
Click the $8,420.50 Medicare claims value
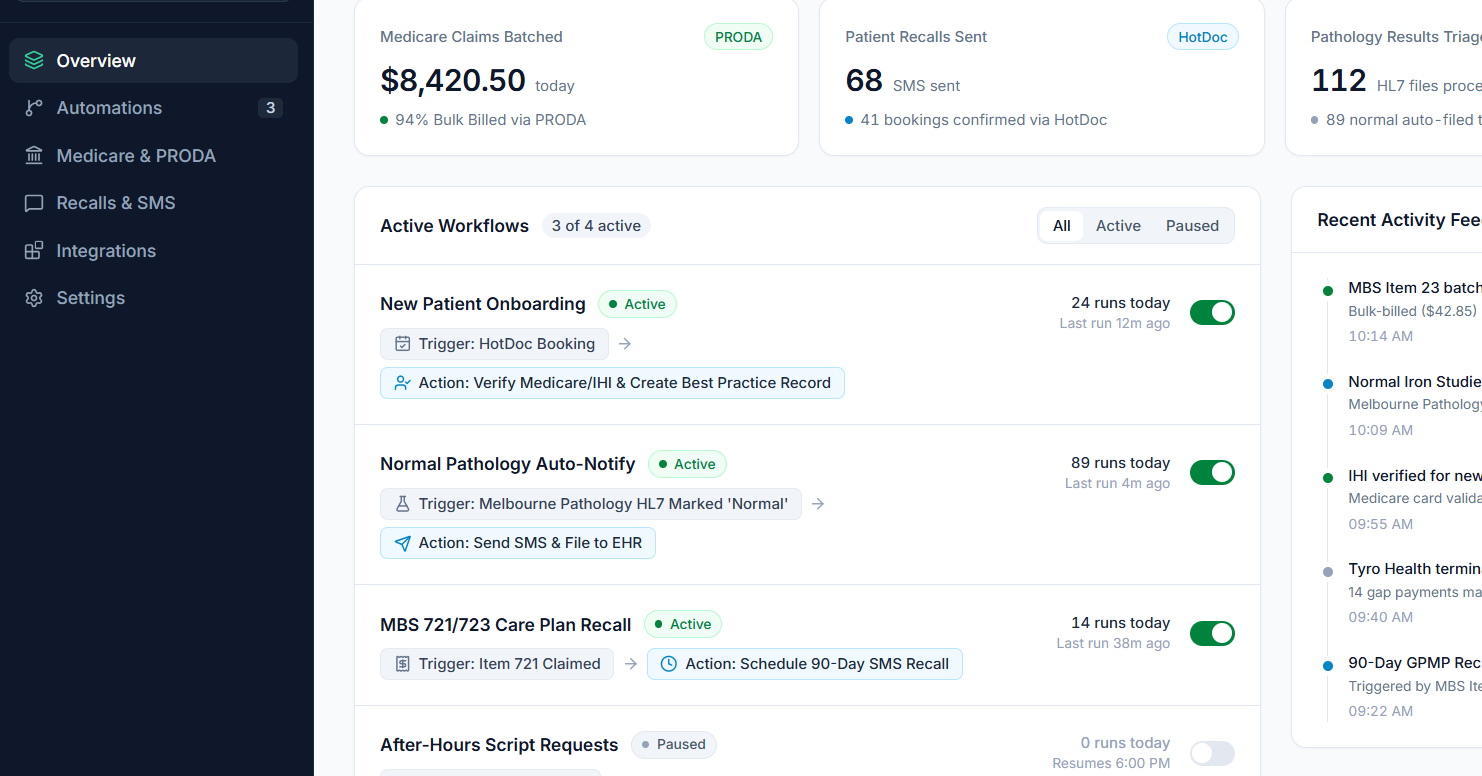[x=453, y=80]
